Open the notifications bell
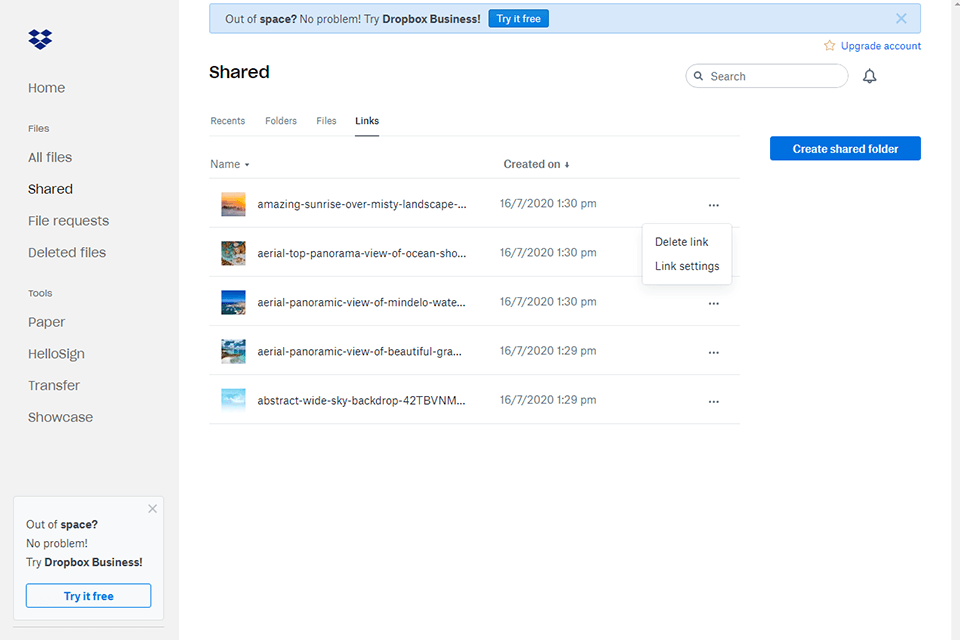The width and height of the screenshot is (960, 640). [x=869, y=76]
